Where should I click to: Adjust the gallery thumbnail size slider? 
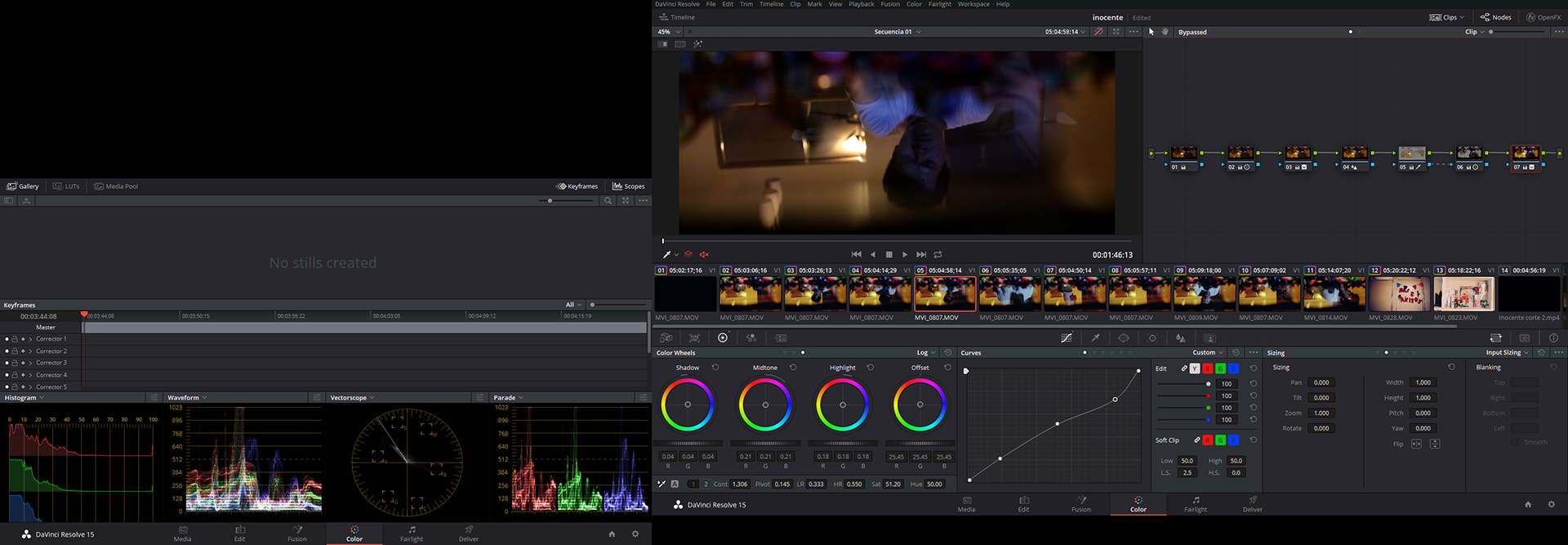tap(550, 200)
